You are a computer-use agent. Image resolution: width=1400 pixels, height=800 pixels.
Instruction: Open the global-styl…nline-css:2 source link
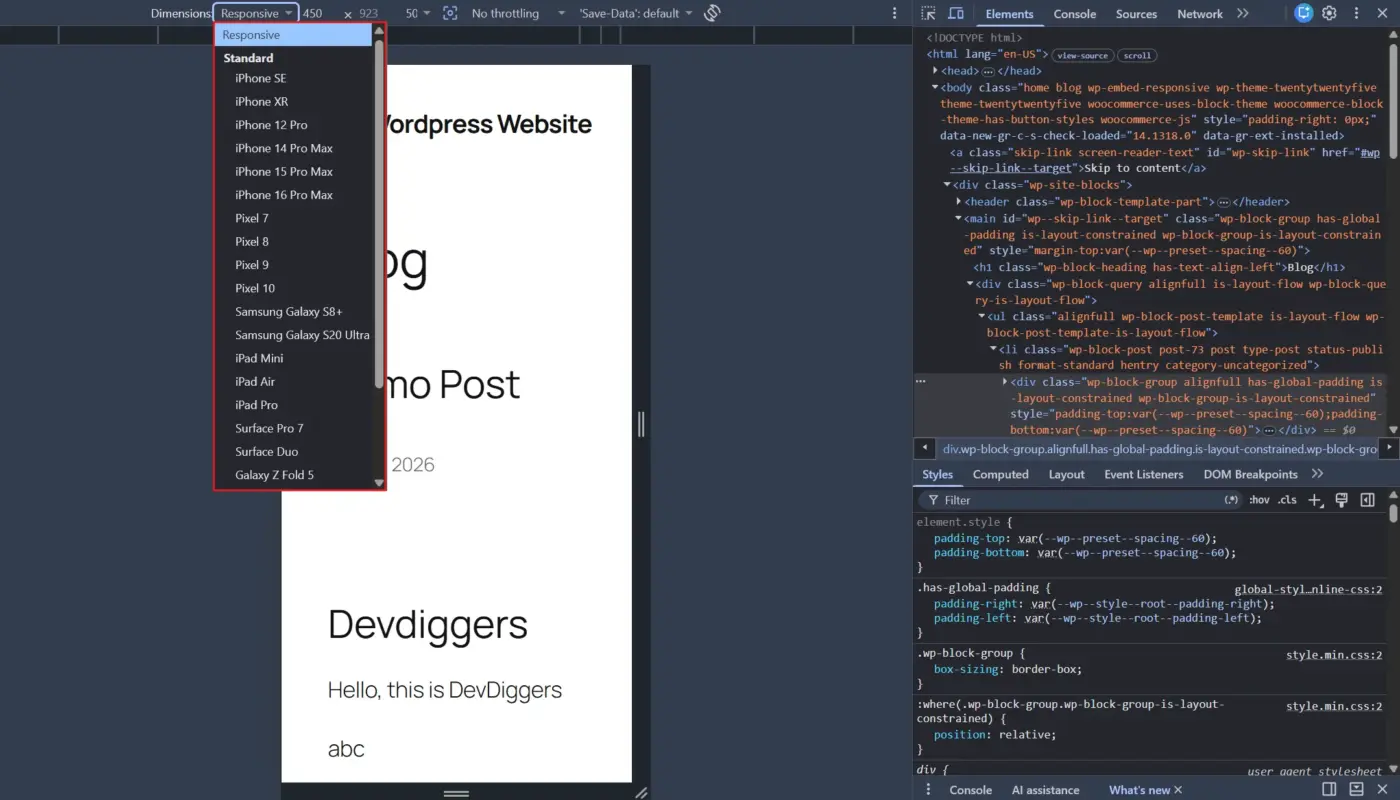(x=1308, y=590)
